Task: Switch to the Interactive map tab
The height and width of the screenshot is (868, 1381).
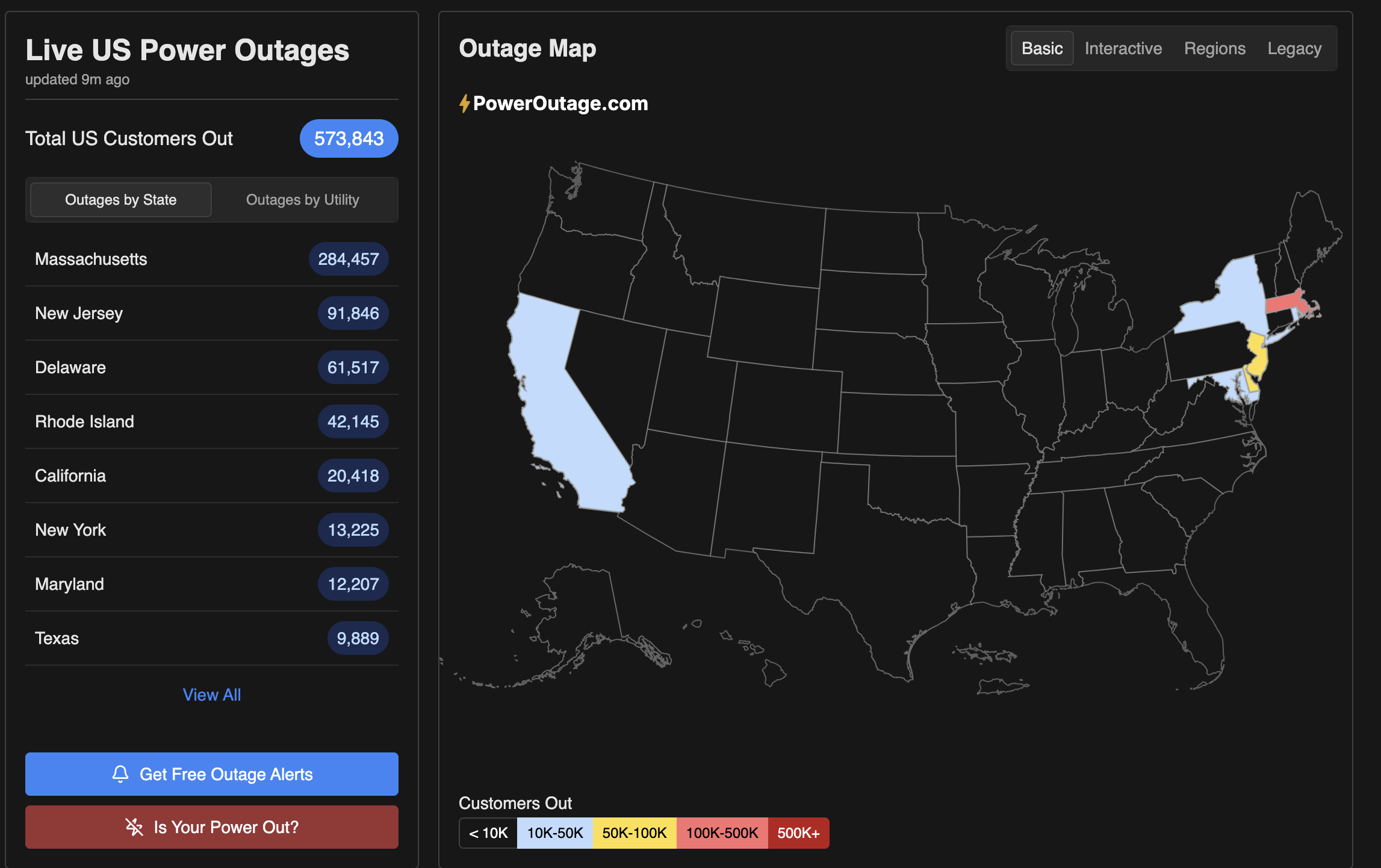Action: [1122, 48]
